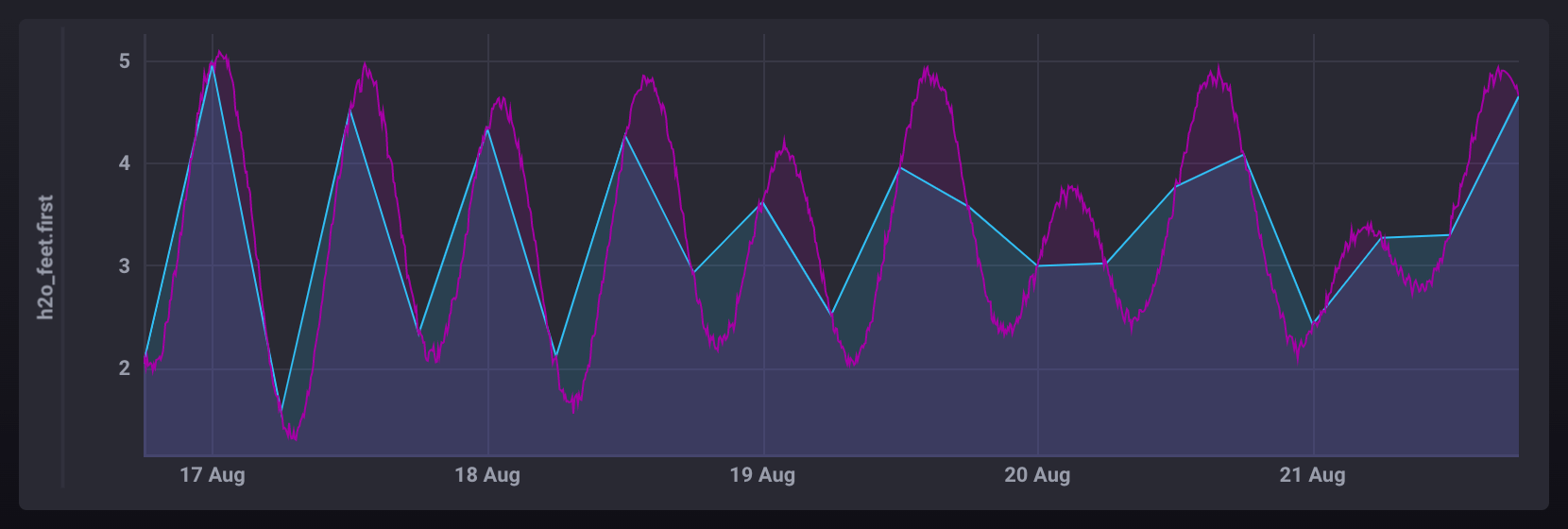
Task: Click the "h2o_feet.first" y-axis title
Action: point(45,257)
